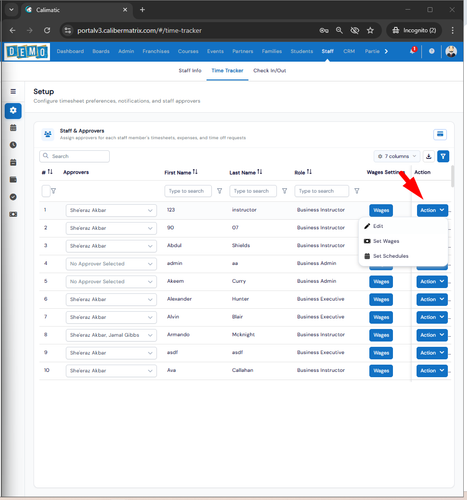Screen dimensions: 467x500
Task: Open the browser three-dot menu
Action: (452, 30)
